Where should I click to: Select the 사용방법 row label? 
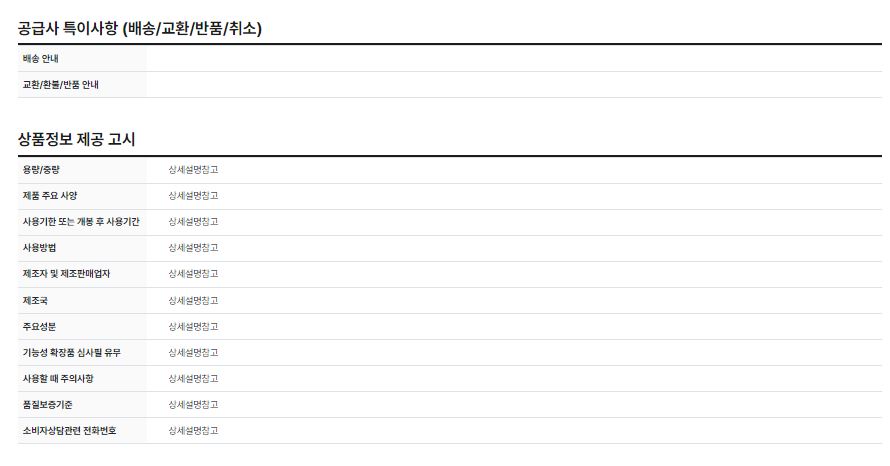[x=41, y=248]
